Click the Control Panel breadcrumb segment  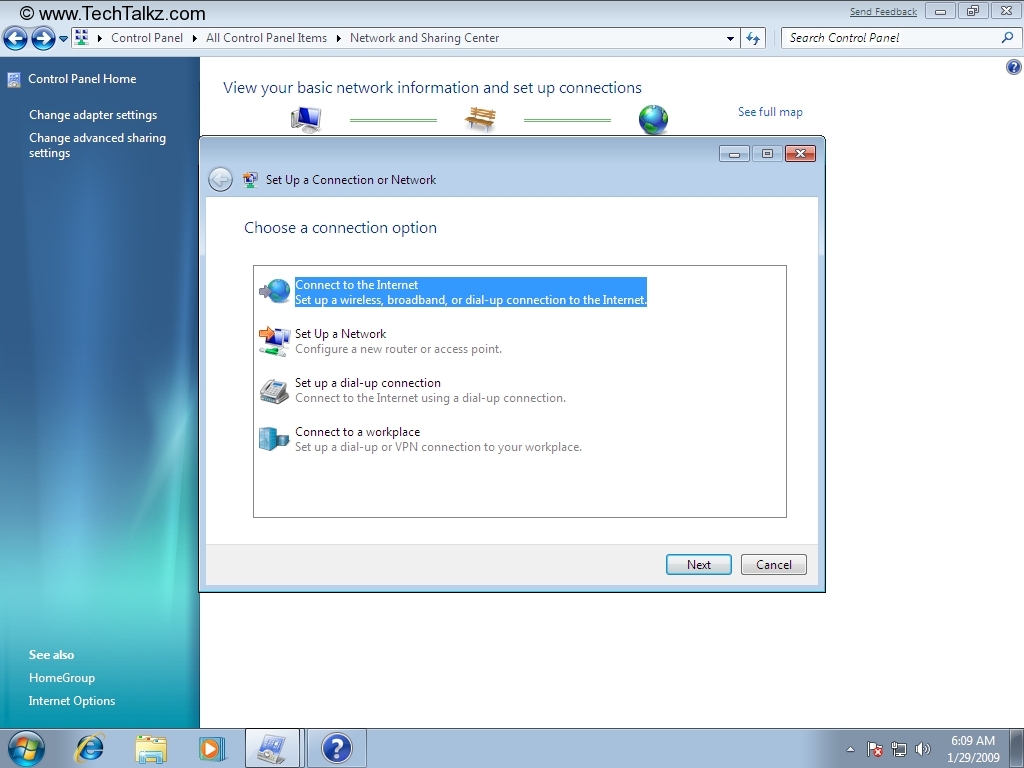(x=146, y=38)
